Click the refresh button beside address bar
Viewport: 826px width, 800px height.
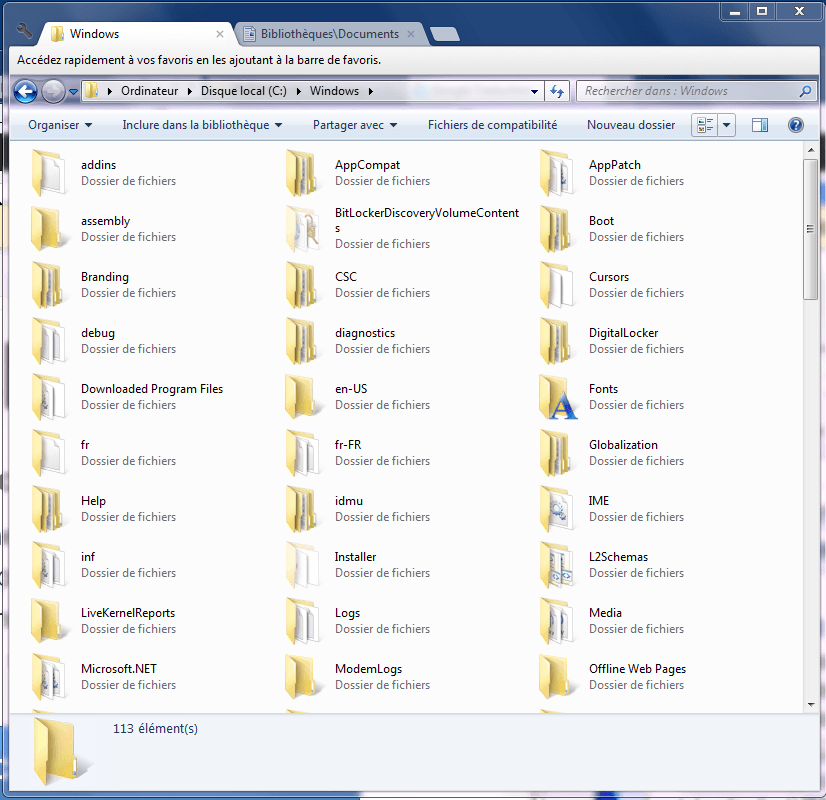click(x=557, y=91)
